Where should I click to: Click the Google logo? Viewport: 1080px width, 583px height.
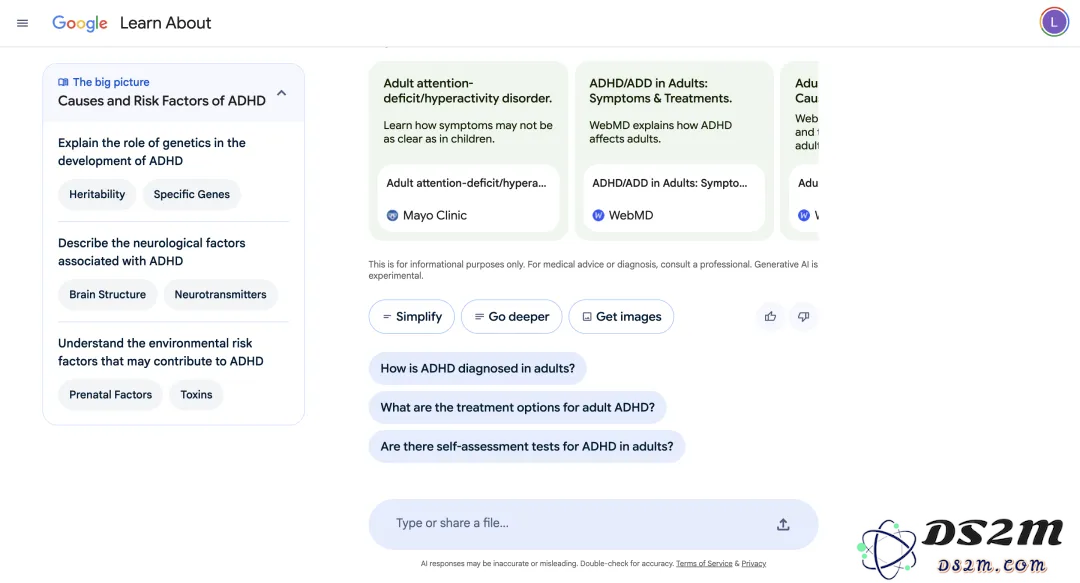[x=80, y=23]
